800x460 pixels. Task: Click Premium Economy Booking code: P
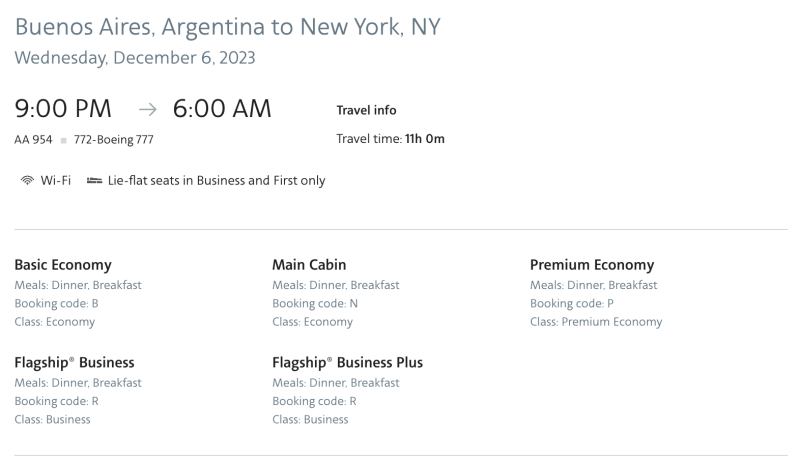coord(571,303)
